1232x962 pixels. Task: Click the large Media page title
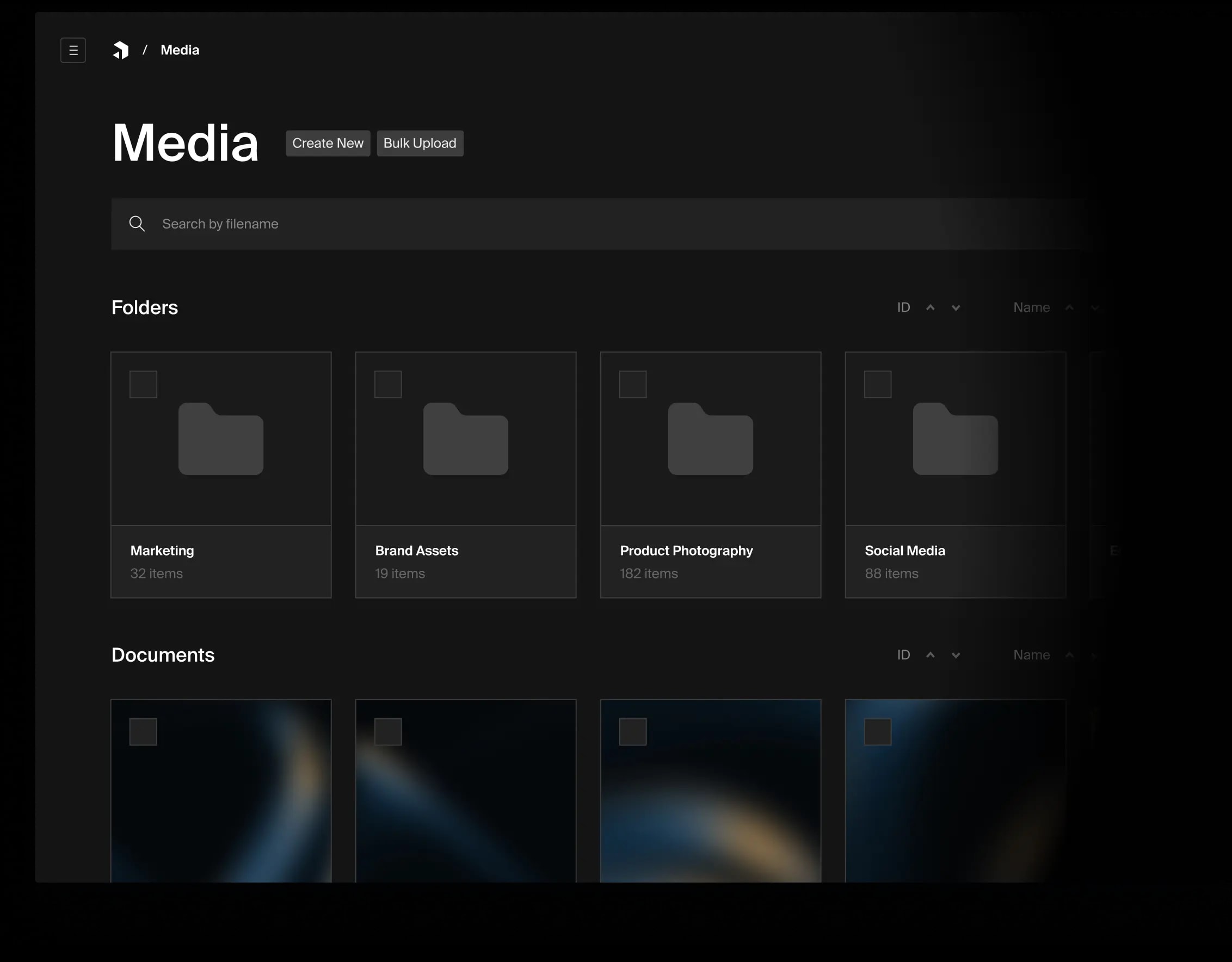coord(185,143)
